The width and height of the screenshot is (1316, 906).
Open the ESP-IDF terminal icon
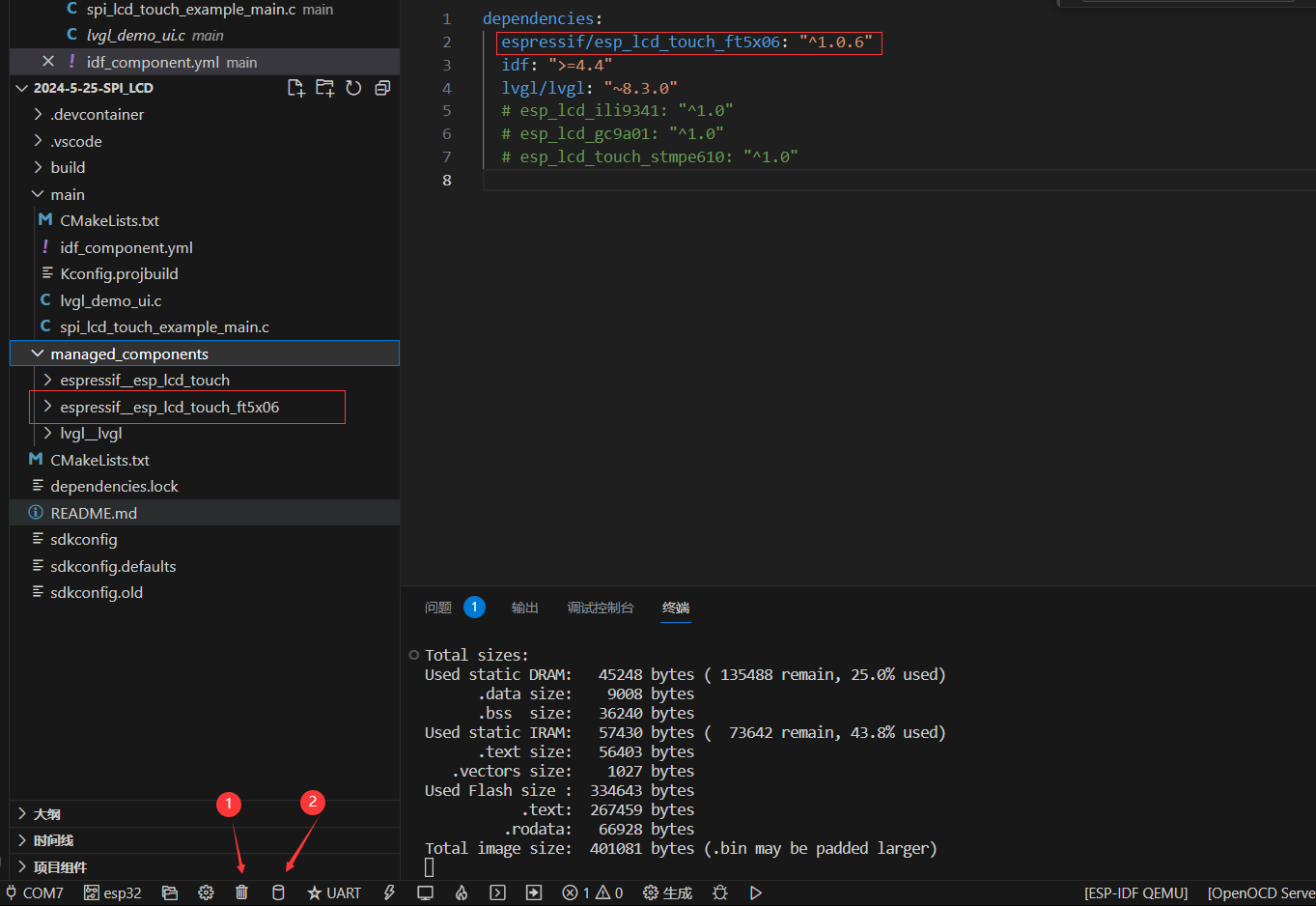(x=497, y=892)
